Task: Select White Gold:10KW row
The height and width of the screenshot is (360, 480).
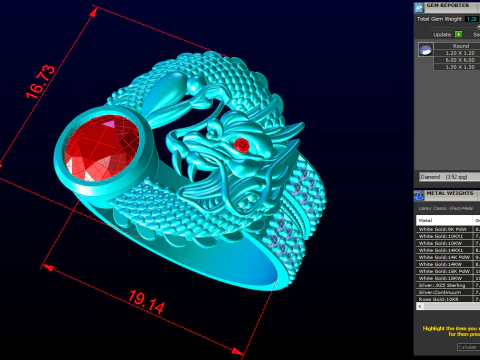Action: 448,243
